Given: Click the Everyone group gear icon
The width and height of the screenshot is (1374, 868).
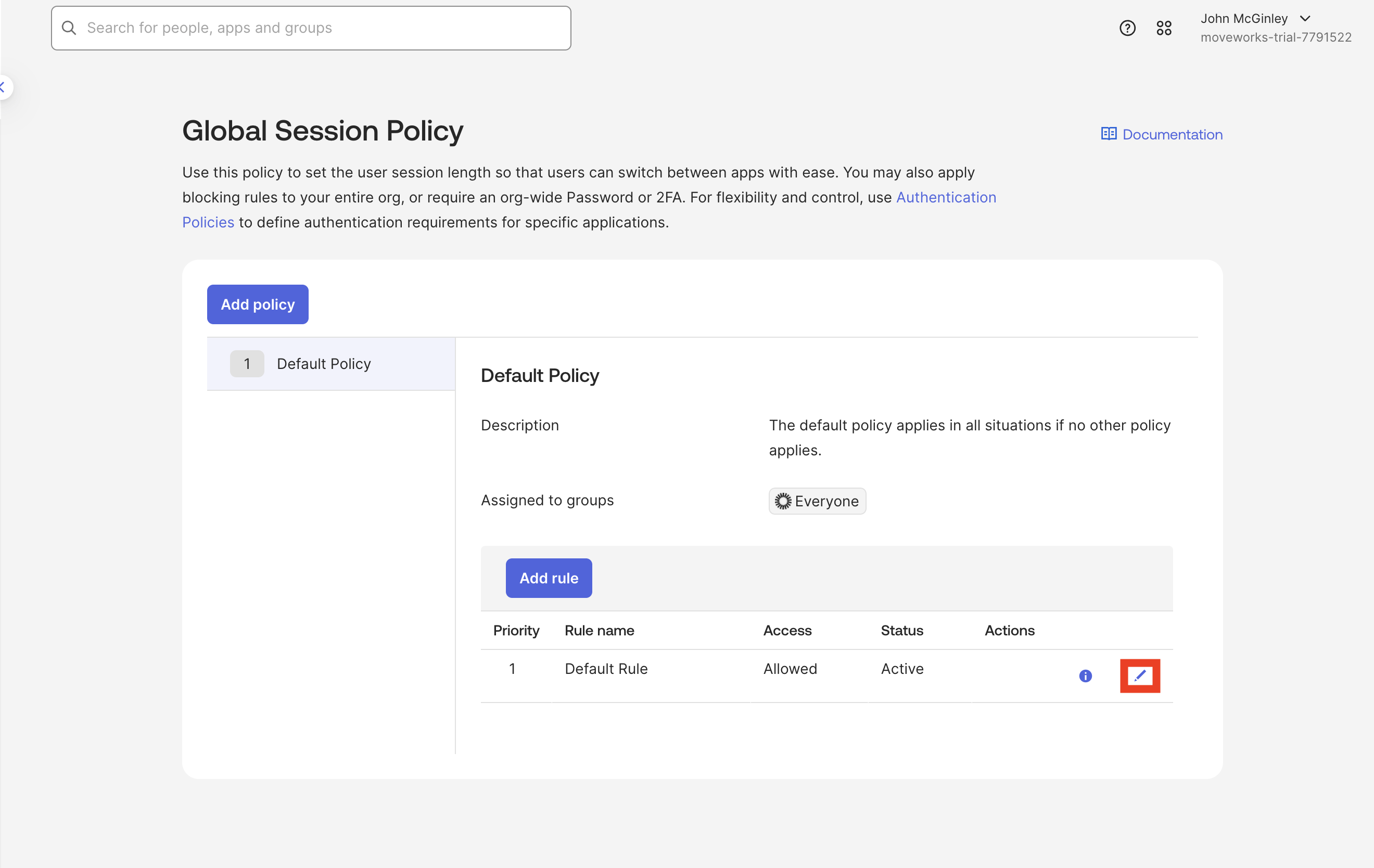Looking at the screenshot, I should (783, 501).
